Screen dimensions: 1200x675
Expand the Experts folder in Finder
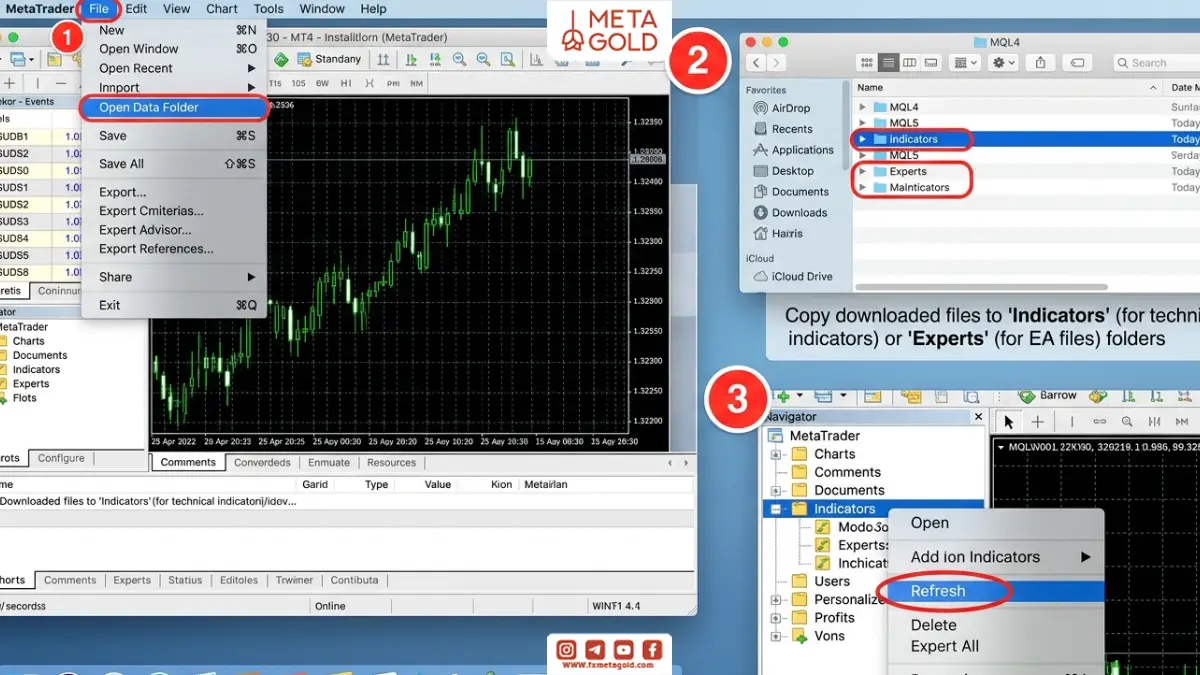[x=862, y=171]
